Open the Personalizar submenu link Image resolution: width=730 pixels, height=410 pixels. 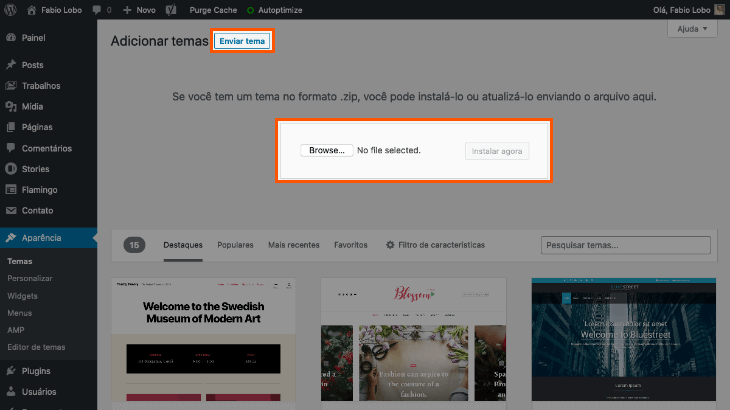[29, 278]
